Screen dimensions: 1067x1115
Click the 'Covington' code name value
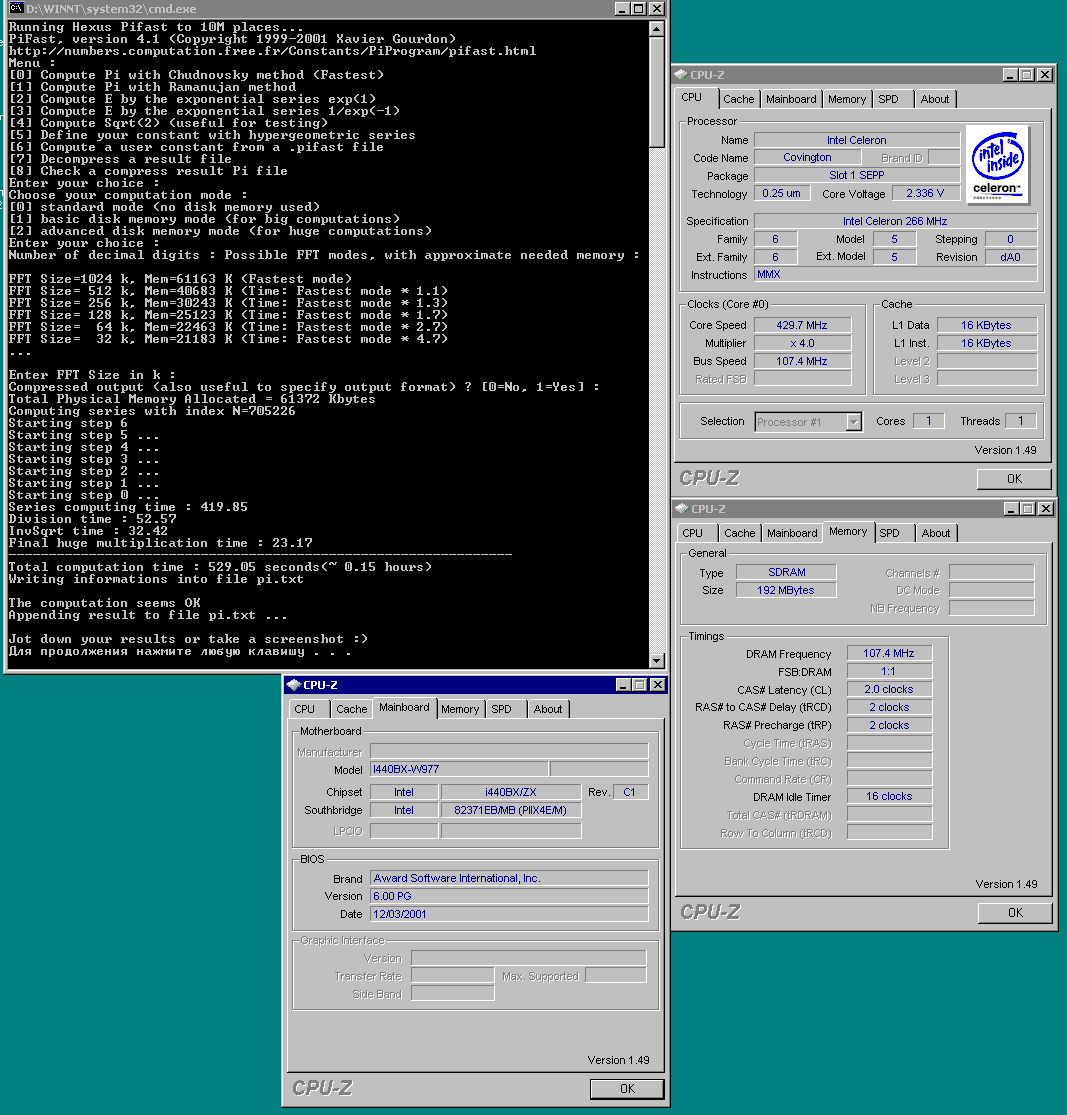click(807, 157)
